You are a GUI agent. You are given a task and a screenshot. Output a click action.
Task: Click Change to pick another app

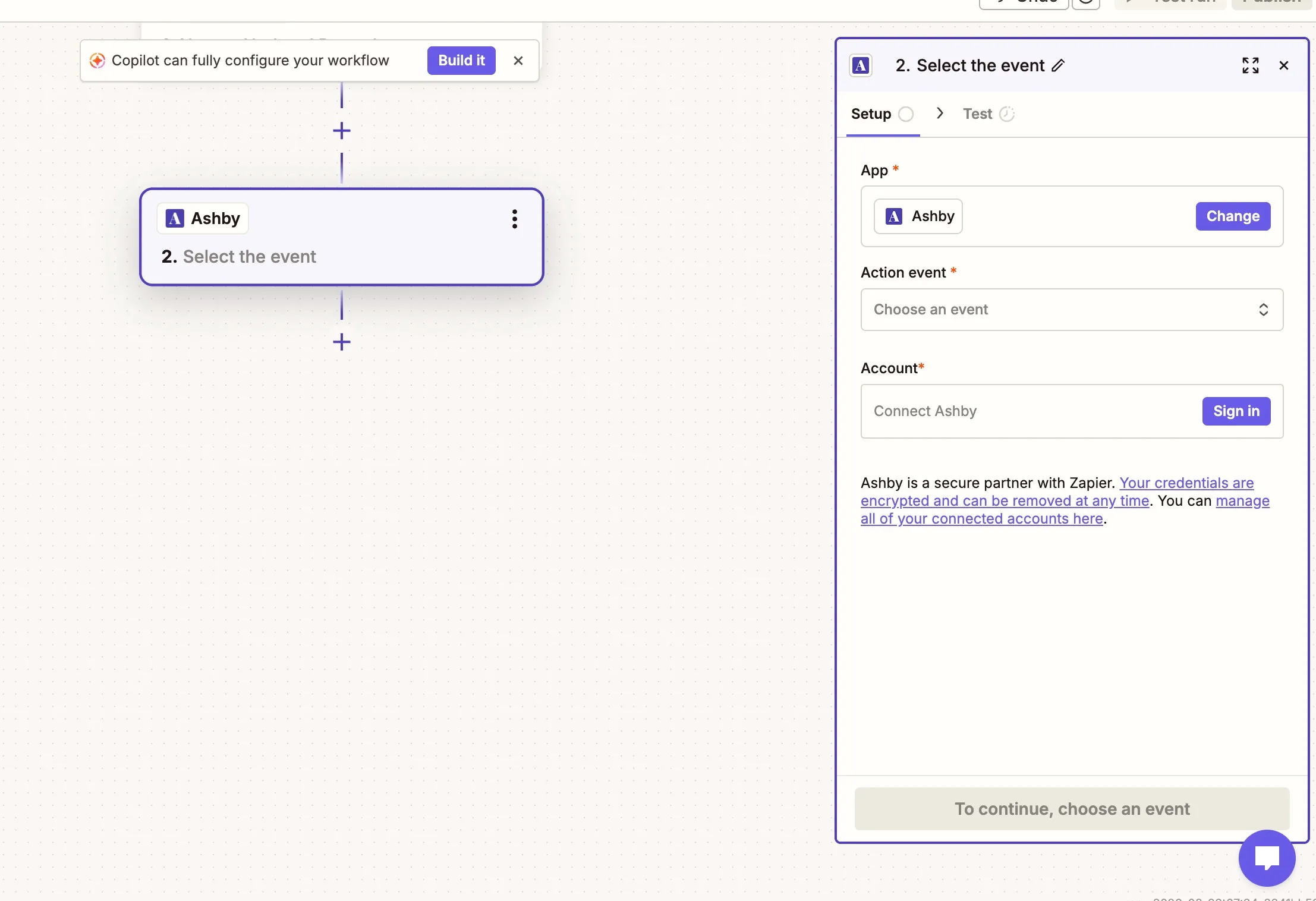(x=1233, y=216)
